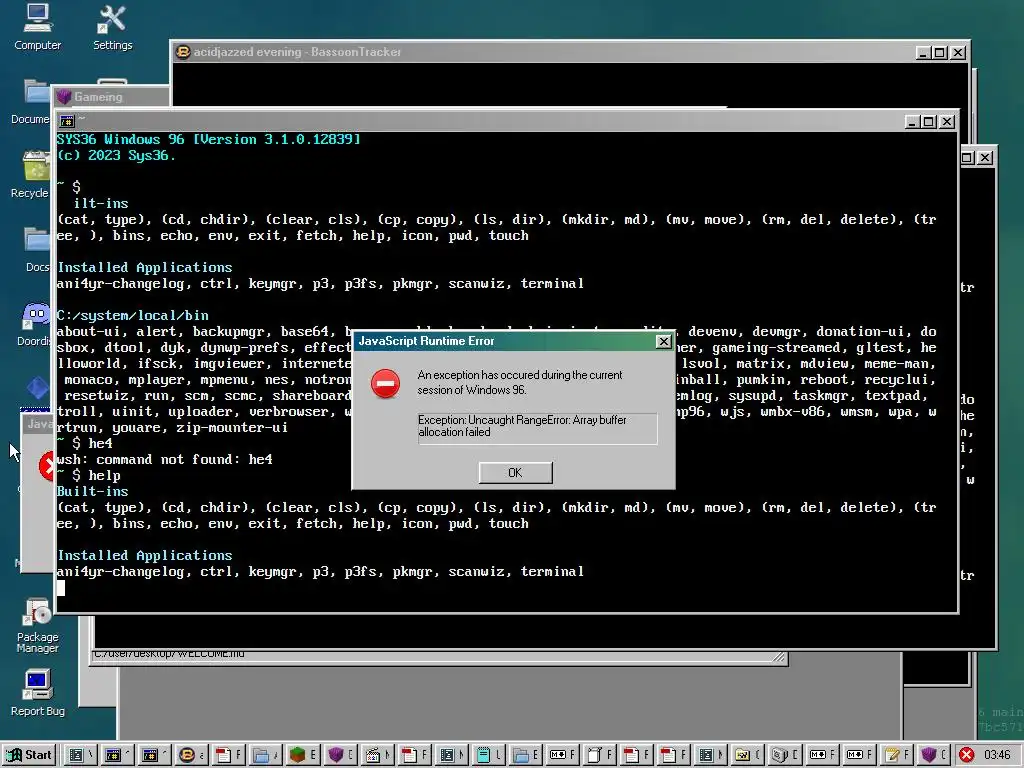The height and width of the screenshot is (768, 1024).
Task: Switch to the notepad-with-pencil taskbar item
Action: (x=899, y=755)
